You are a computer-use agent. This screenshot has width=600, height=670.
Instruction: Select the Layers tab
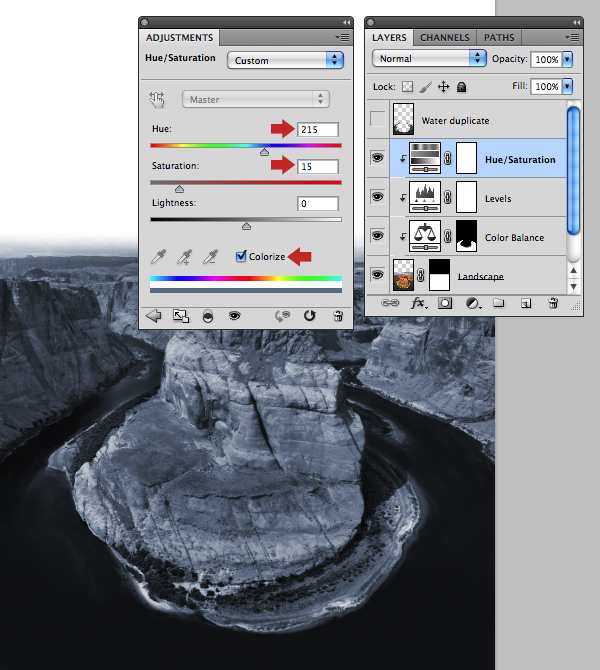coord(389,38)
